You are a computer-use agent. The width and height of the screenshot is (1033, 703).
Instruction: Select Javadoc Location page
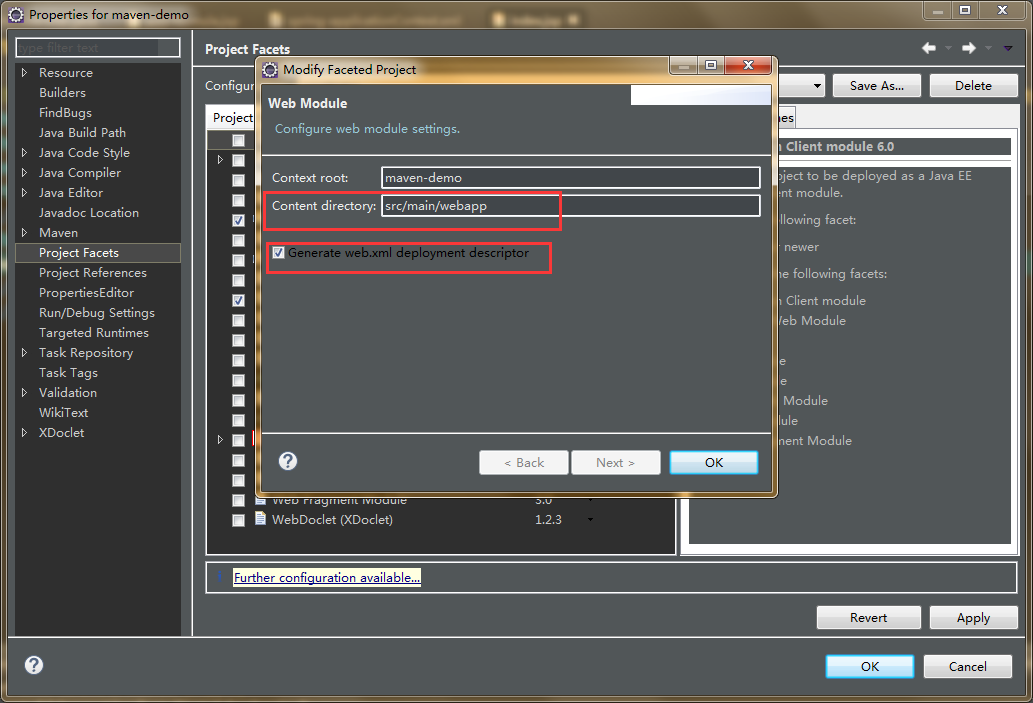tap(89, 213)
